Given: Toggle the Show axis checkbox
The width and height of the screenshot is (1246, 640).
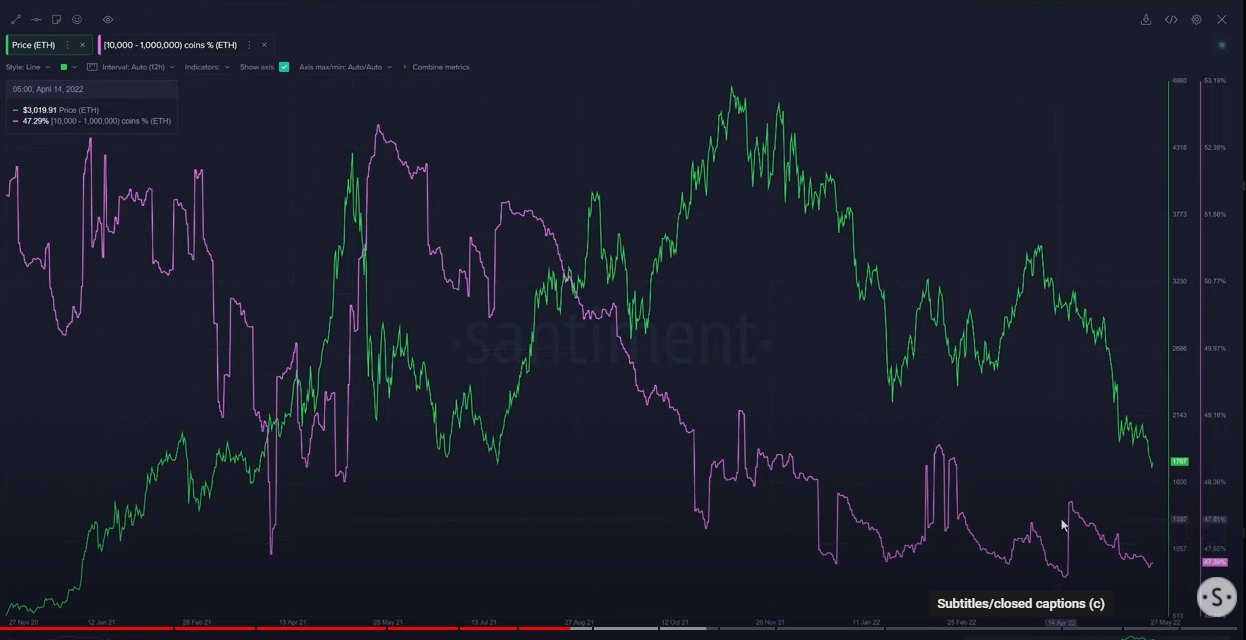Looking at the screenshot, I should (x=284, y=67).
